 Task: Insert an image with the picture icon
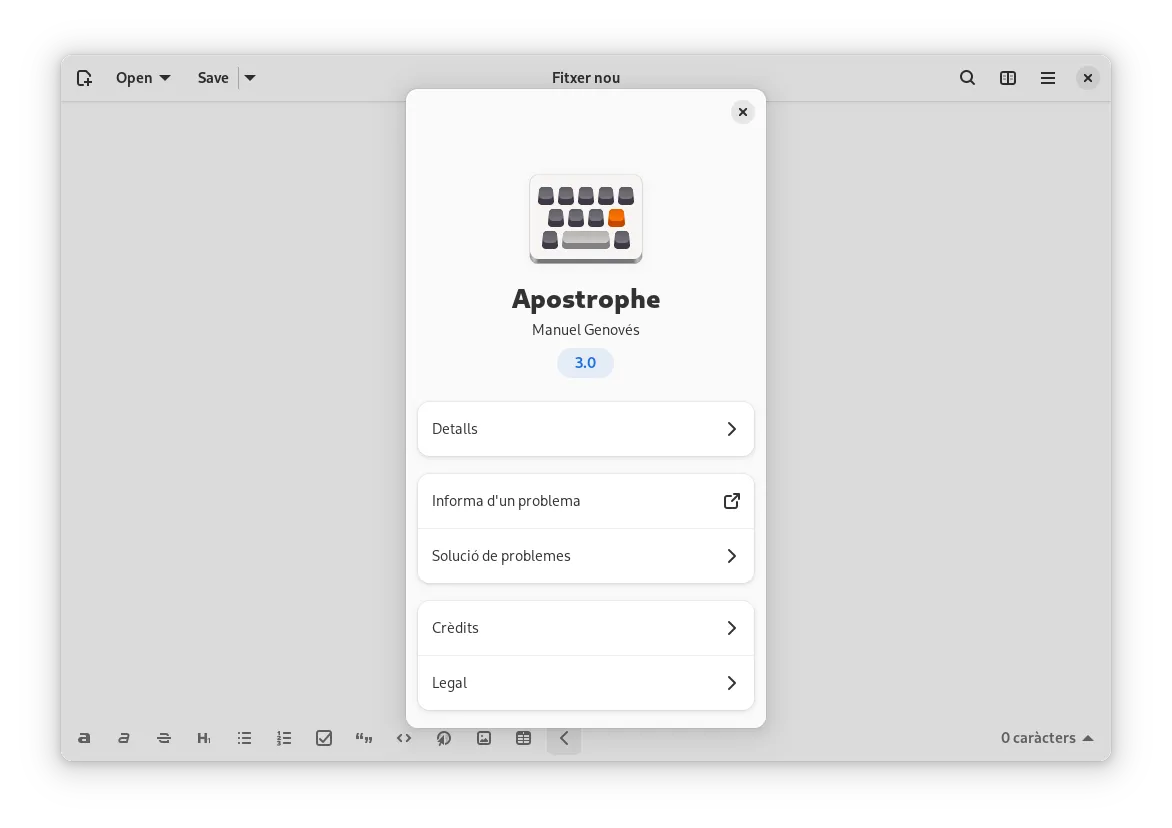point(484,738)
